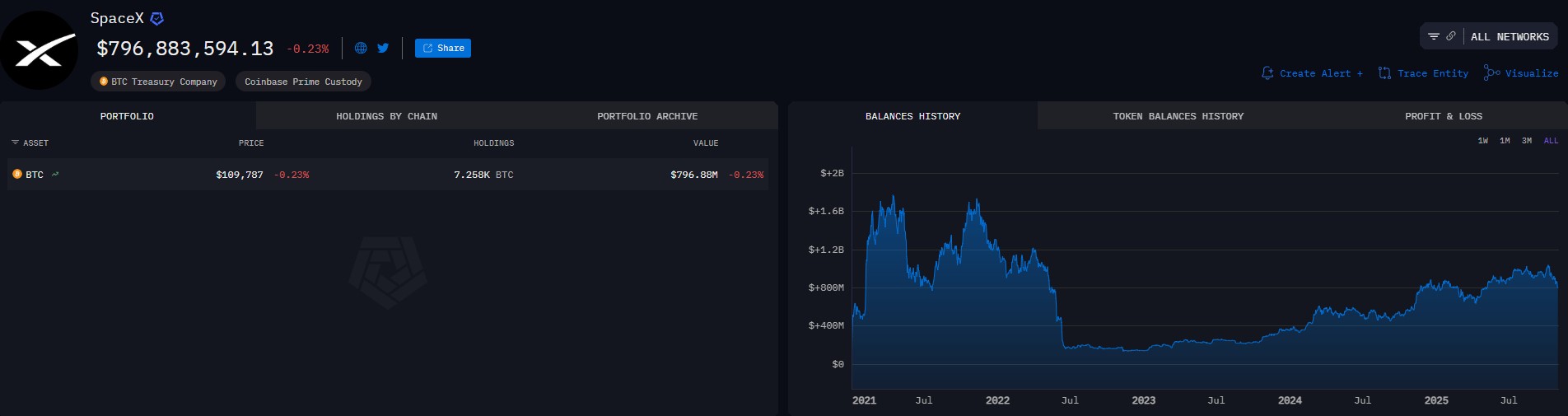The width and height of the screenshot is (1568, 416).
Task: Click the BTC trend chart icon
Action: tap(55, 174)
